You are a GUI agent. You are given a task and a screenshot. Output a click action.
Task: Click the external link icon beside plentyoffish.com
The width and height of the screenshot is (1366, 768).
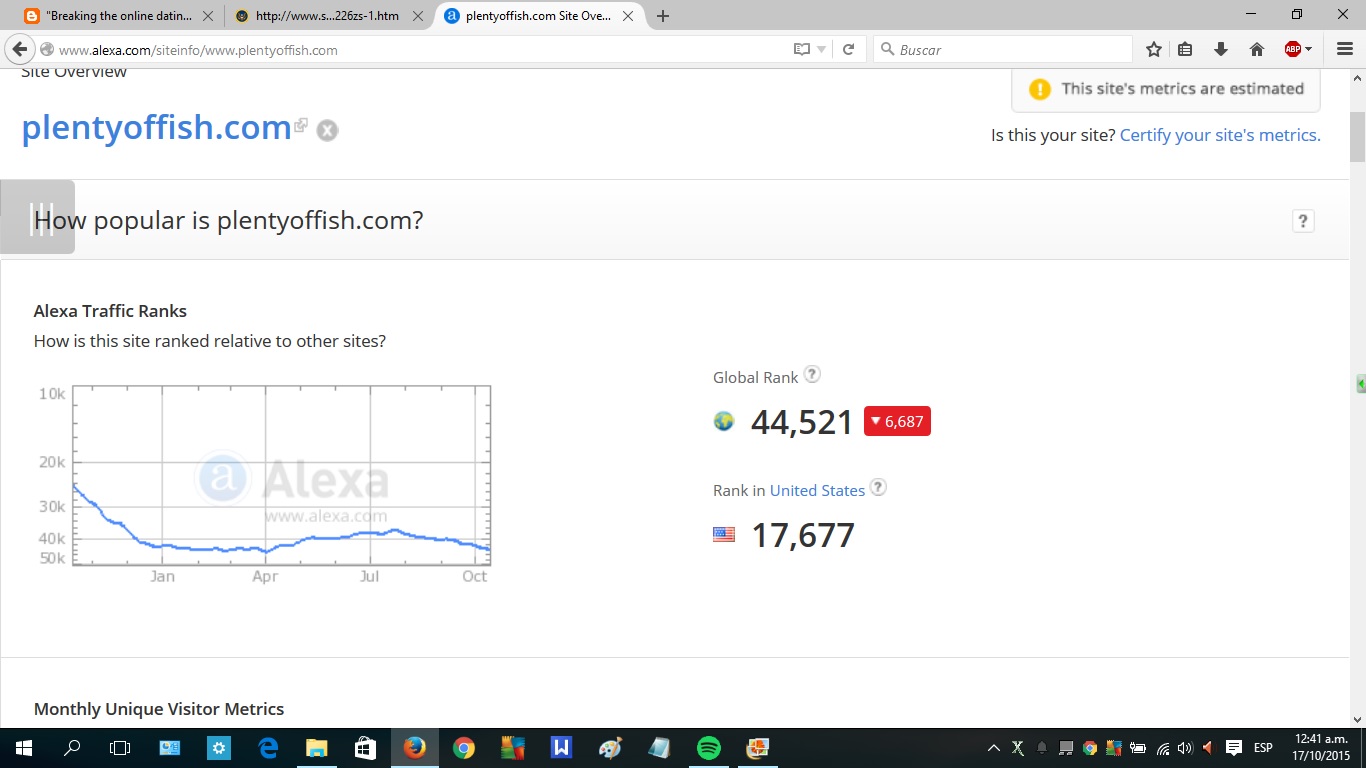pos(301,125)
